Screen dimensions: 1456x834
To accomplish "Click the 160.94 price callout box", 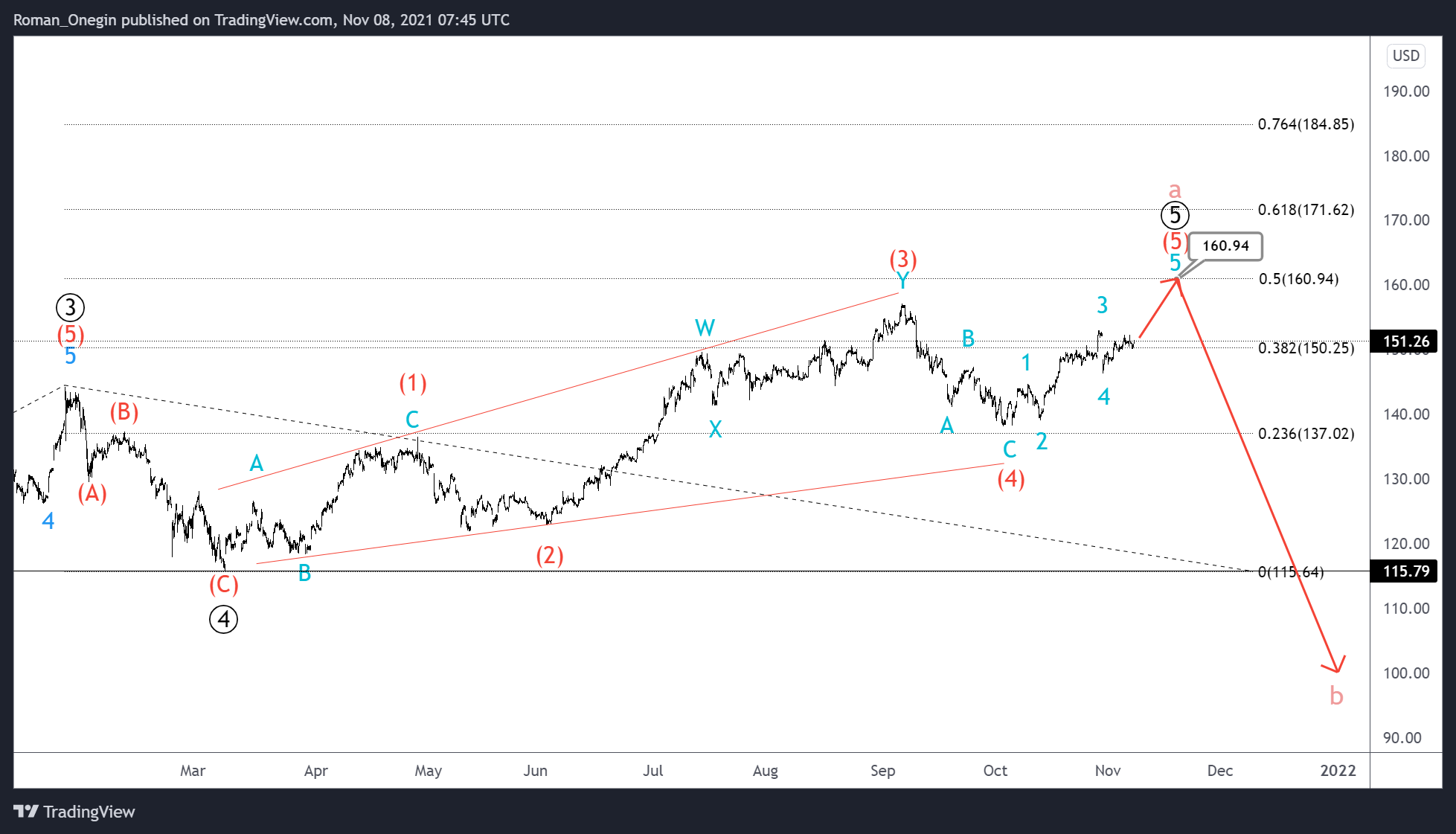I will (x=1225, y=246).
